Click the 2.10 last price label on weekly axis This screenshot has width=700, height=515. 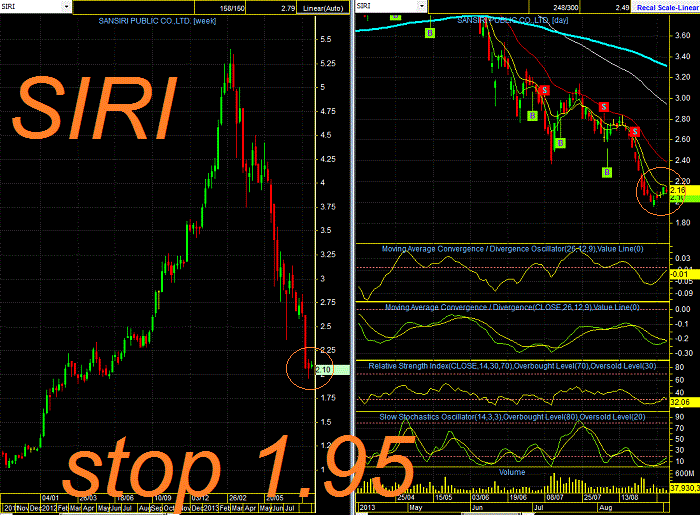332,370
